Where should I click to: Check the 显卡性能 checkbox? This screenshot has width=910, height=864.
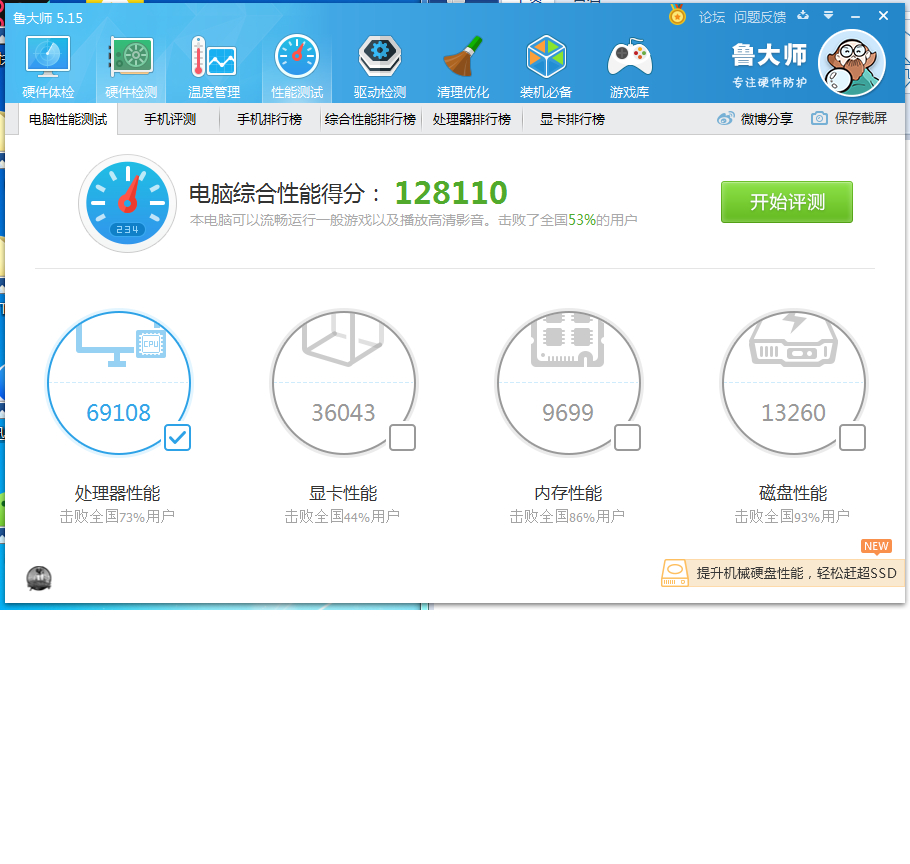(402, 438)
